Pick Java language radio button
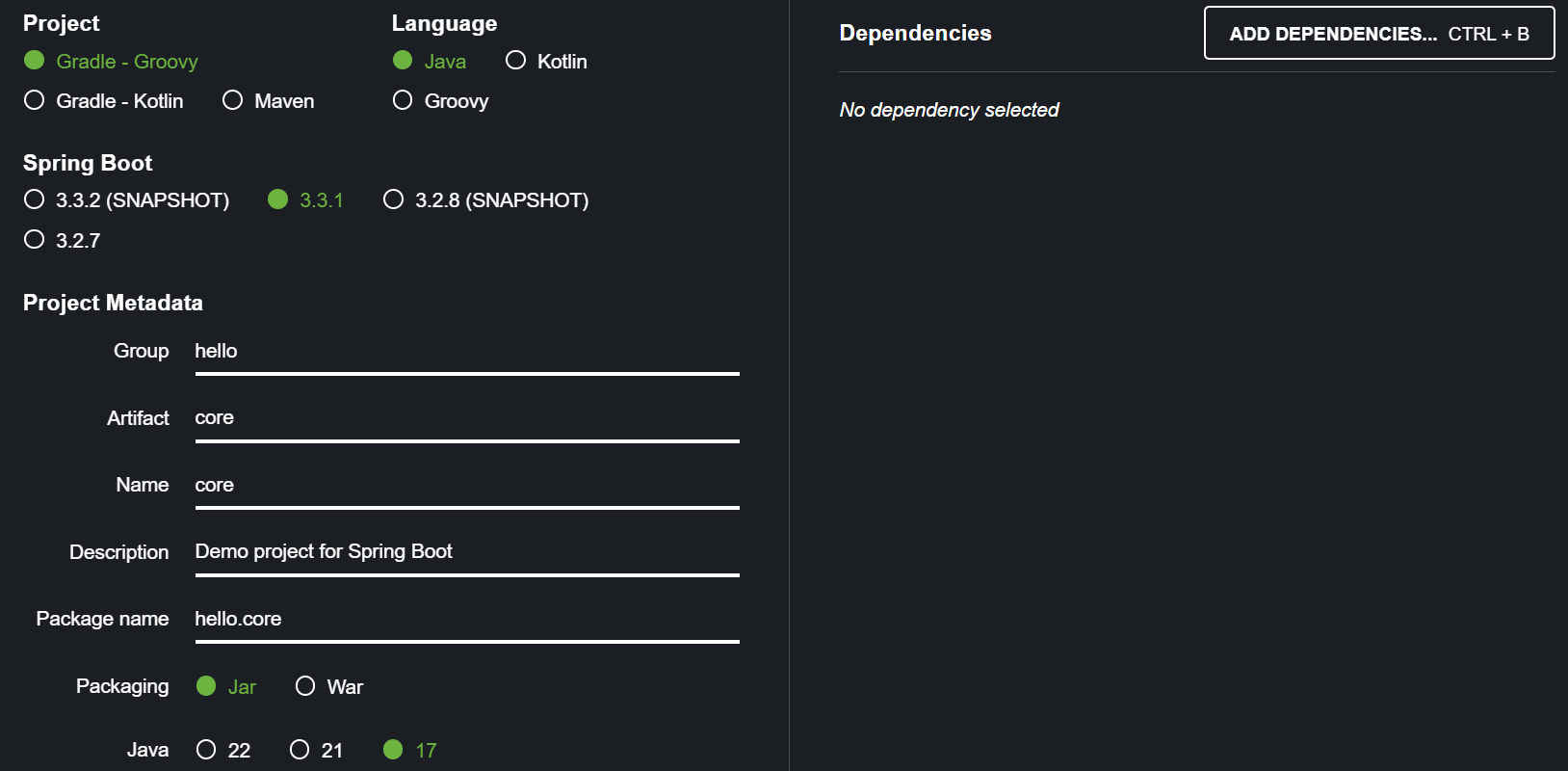 [x=403, y=61]
